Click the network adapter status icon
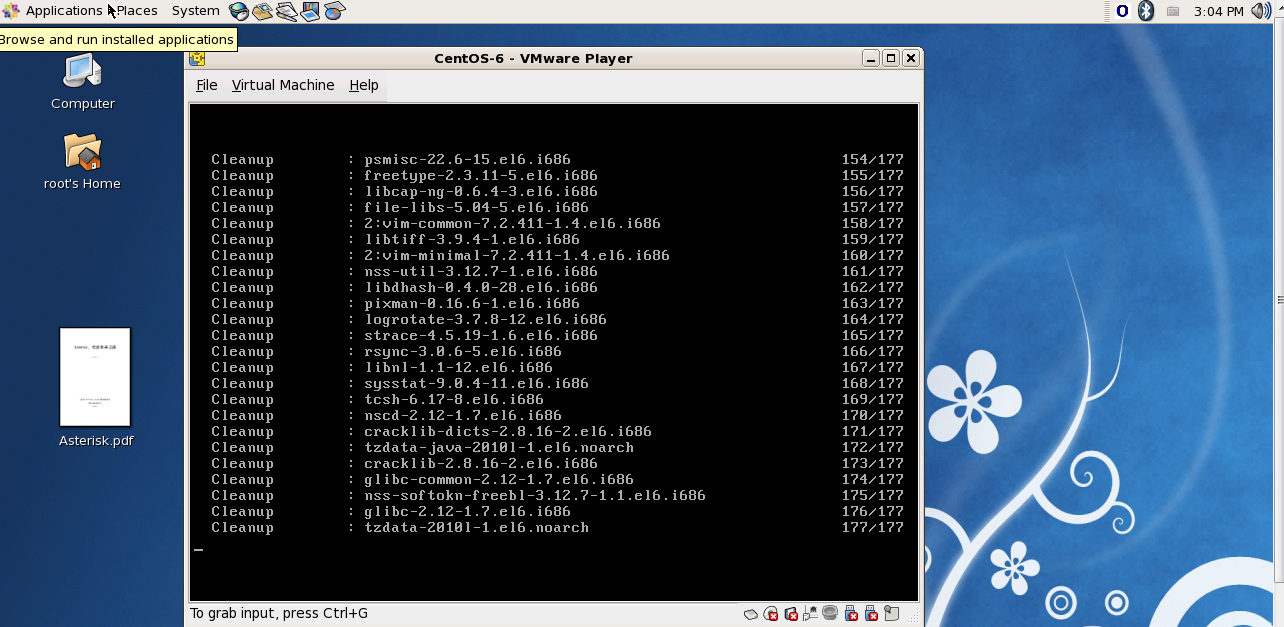The width and height of the screenshot is (1284, 627). pos(811,613)
